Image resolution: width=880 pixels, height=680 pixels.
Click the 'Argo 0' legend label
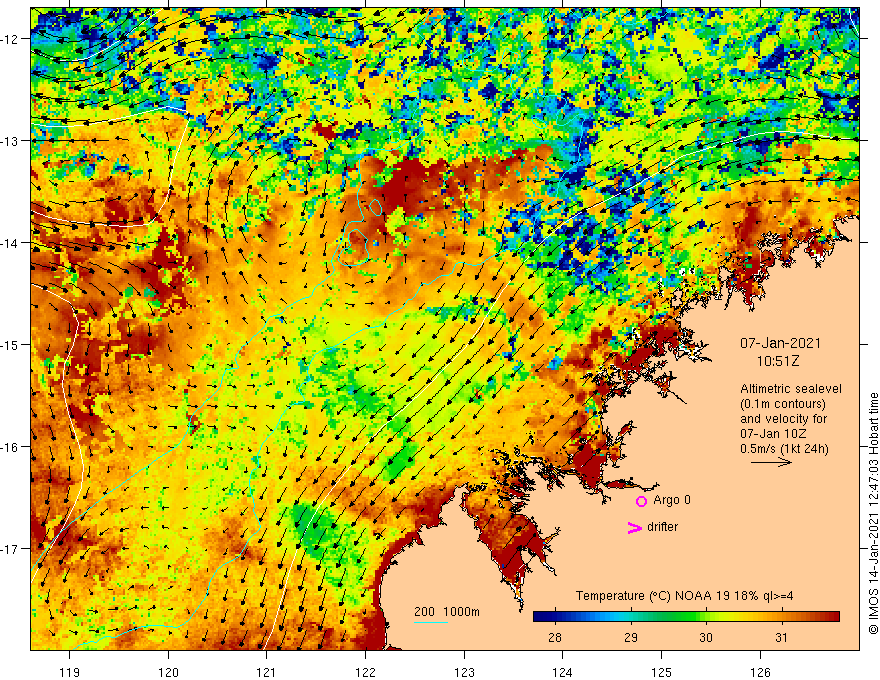pyautogui.click(x=672, y=500)
